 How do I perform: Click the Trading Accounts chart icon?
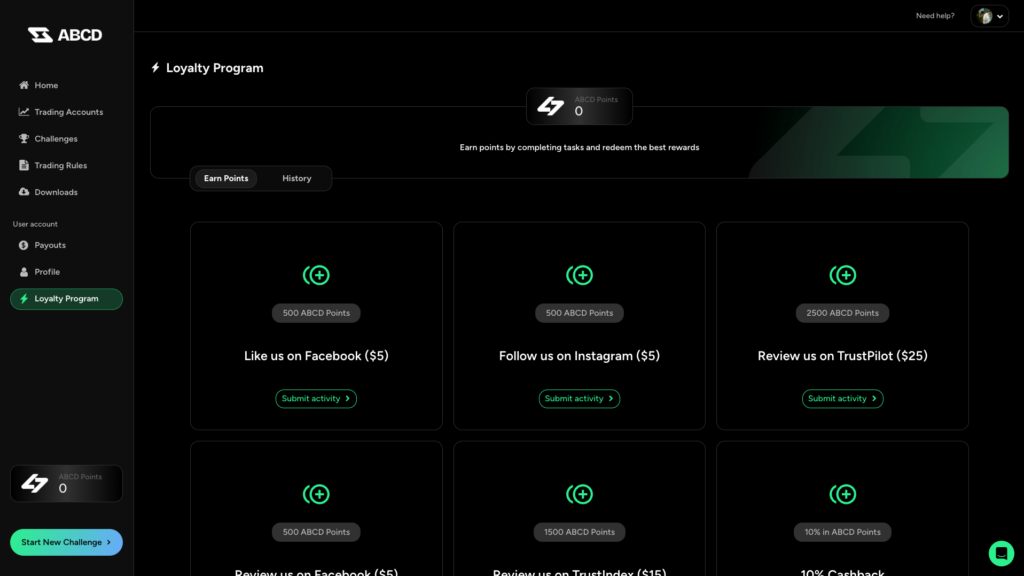pos(24,112)
